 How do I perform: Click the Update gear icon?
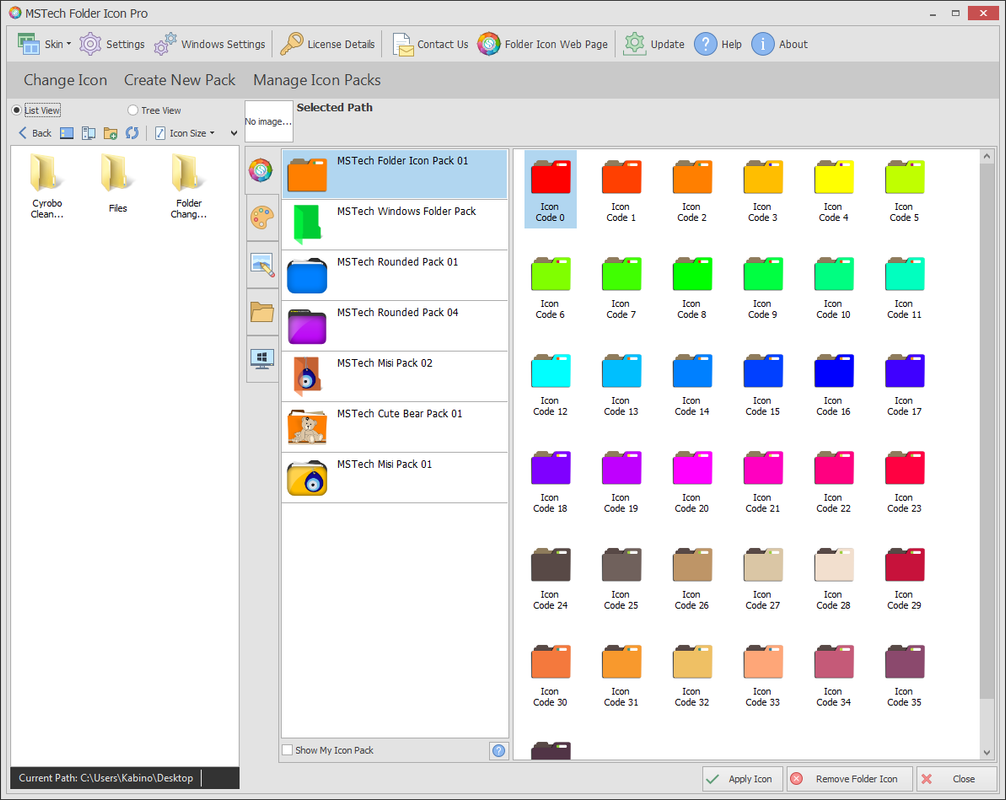pos(635,44)
